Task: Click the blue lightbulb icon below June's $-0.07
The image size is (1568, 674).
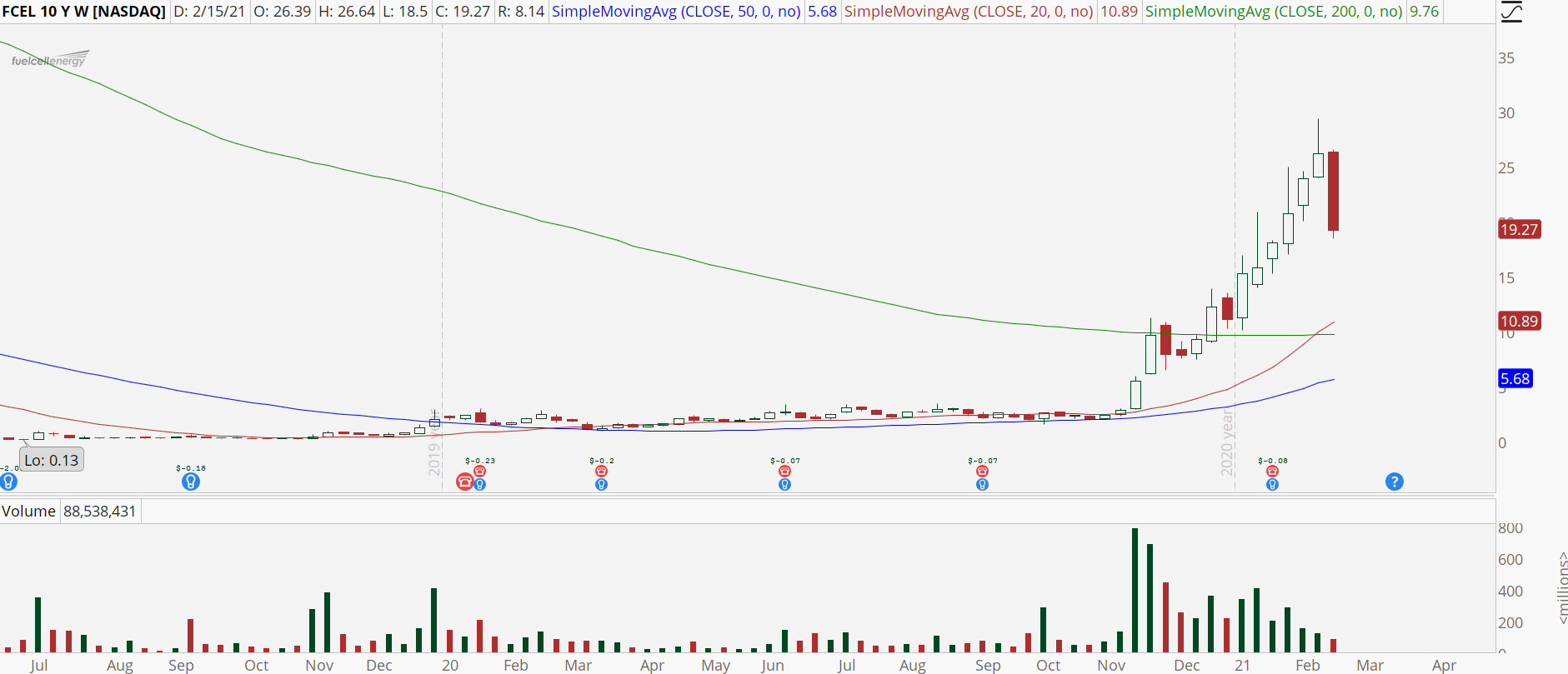Action: pyautogui.click(x=784, y=484)
